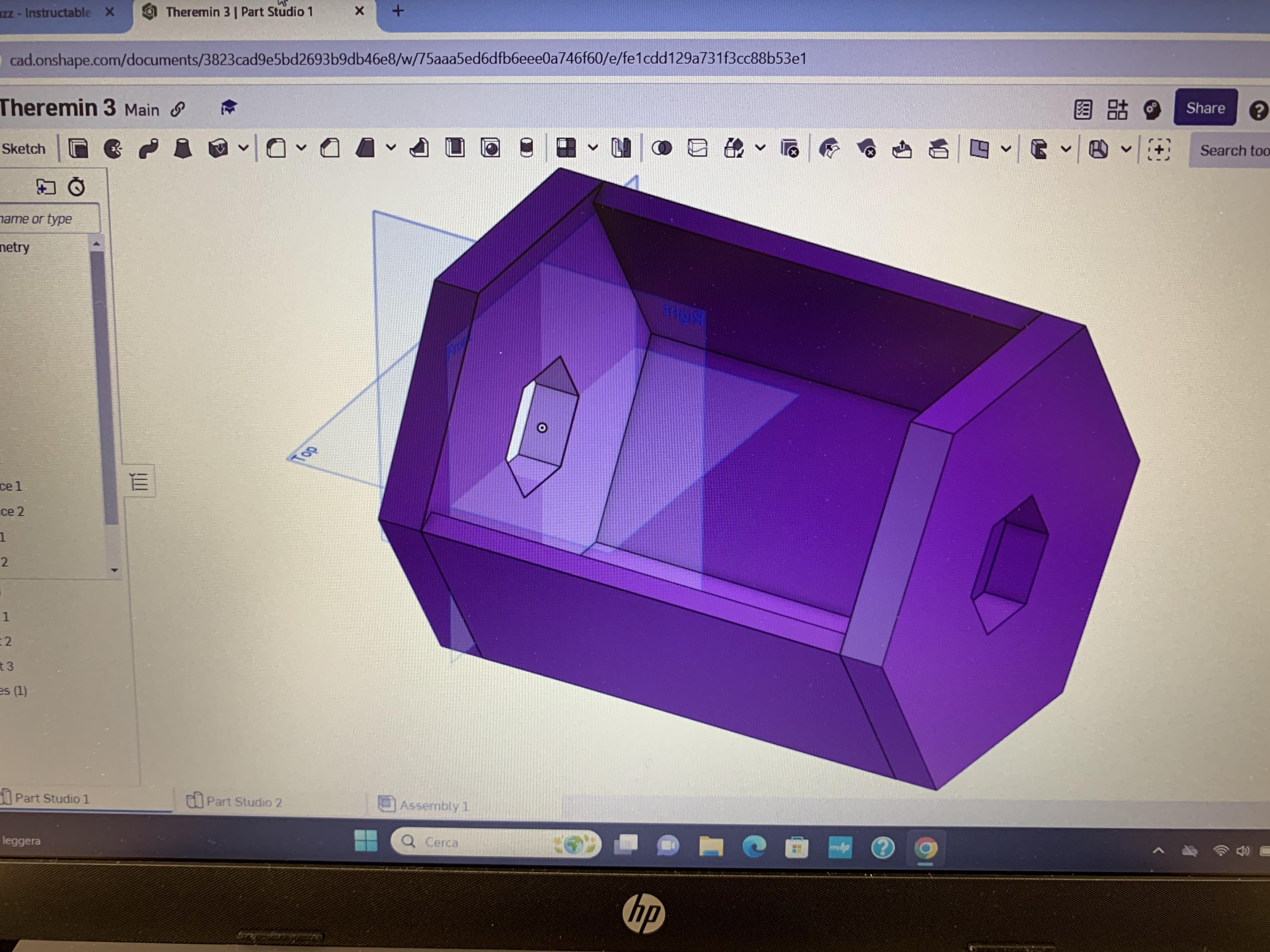
Task: Click the Windows Start button
Action: click(366, 841)
